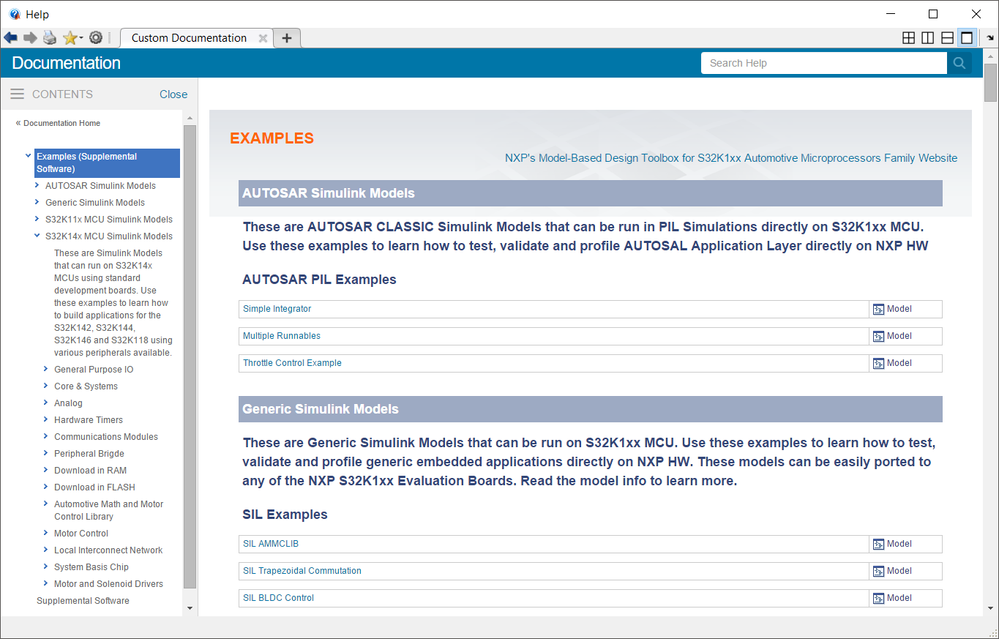Screen dimensions: 999x639
Task: Toggle contents with the hamburger menu icon
Action: (17, 94)
